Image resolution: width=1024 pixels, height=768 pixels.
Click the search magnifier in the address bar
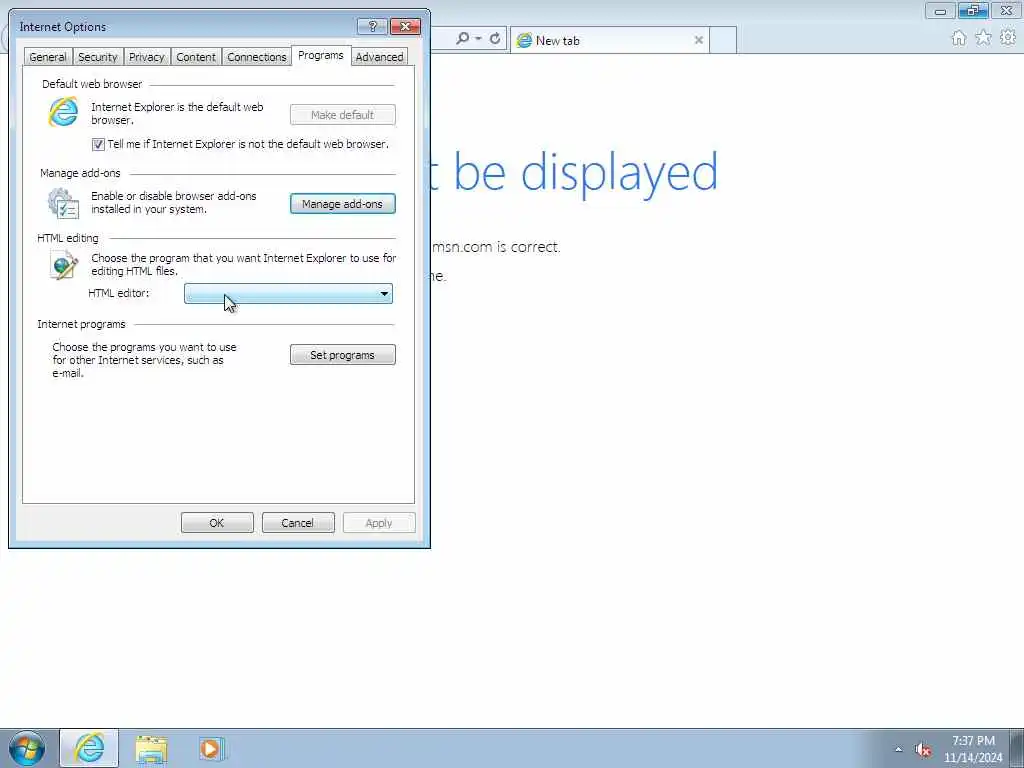(462, 39)
